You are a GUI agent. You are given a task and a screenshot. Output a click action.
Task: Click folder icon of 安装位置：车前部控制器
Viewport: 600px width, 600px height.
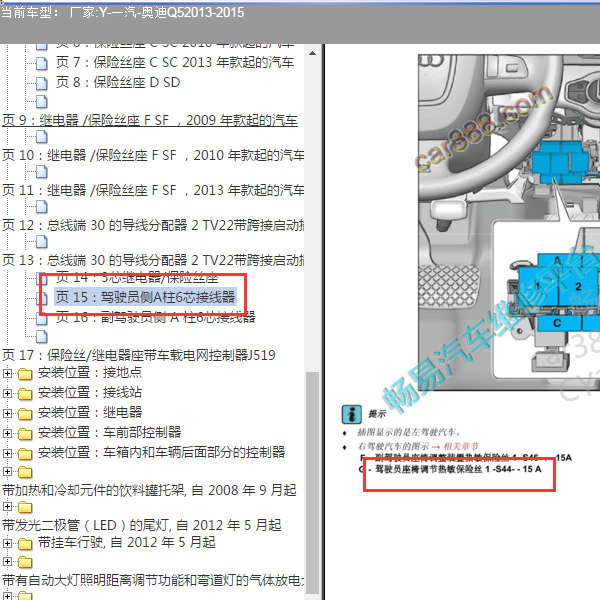coord(25,434)
